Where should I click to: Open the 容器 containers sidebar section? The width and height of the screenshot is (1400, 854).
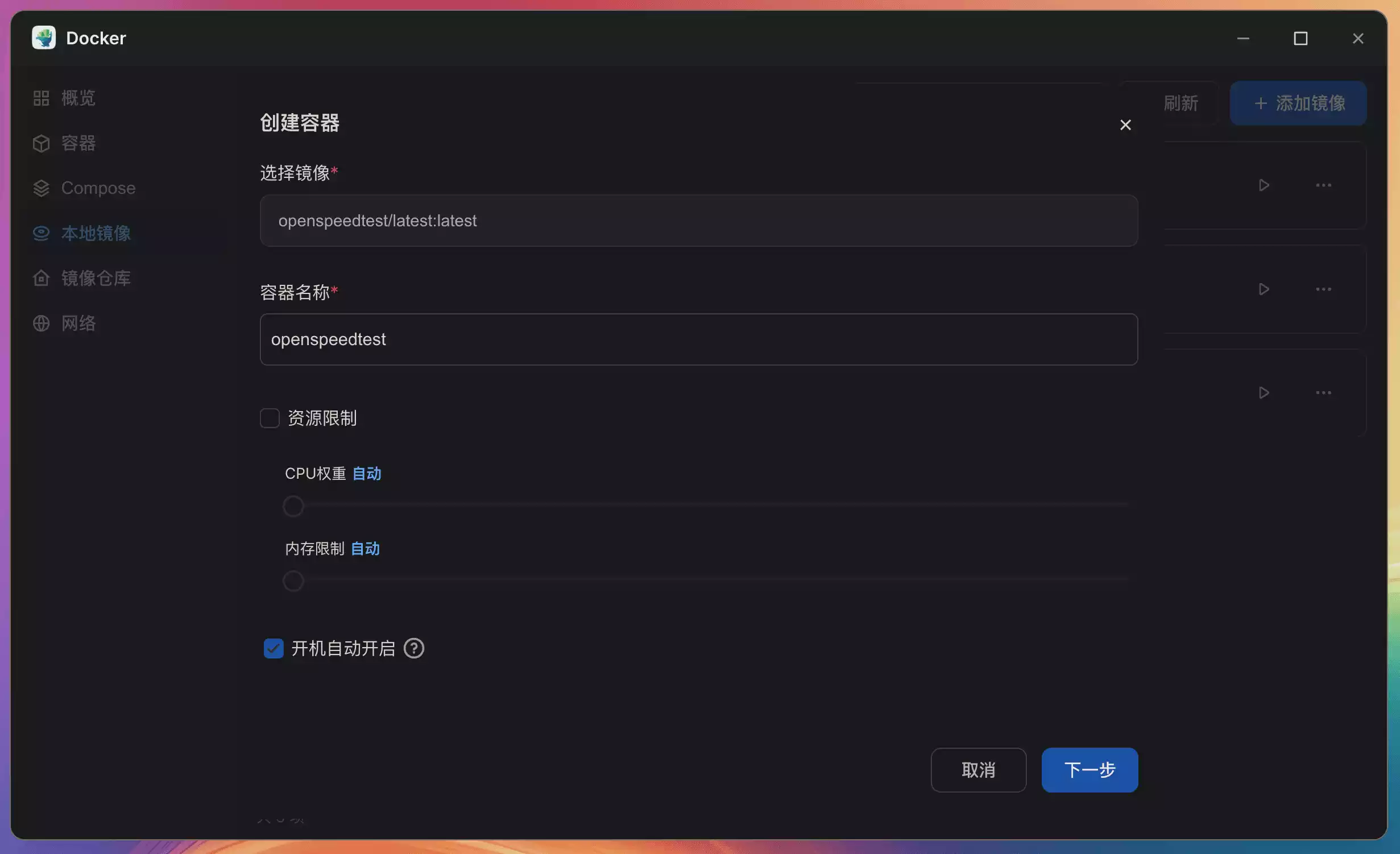(77, 143)
